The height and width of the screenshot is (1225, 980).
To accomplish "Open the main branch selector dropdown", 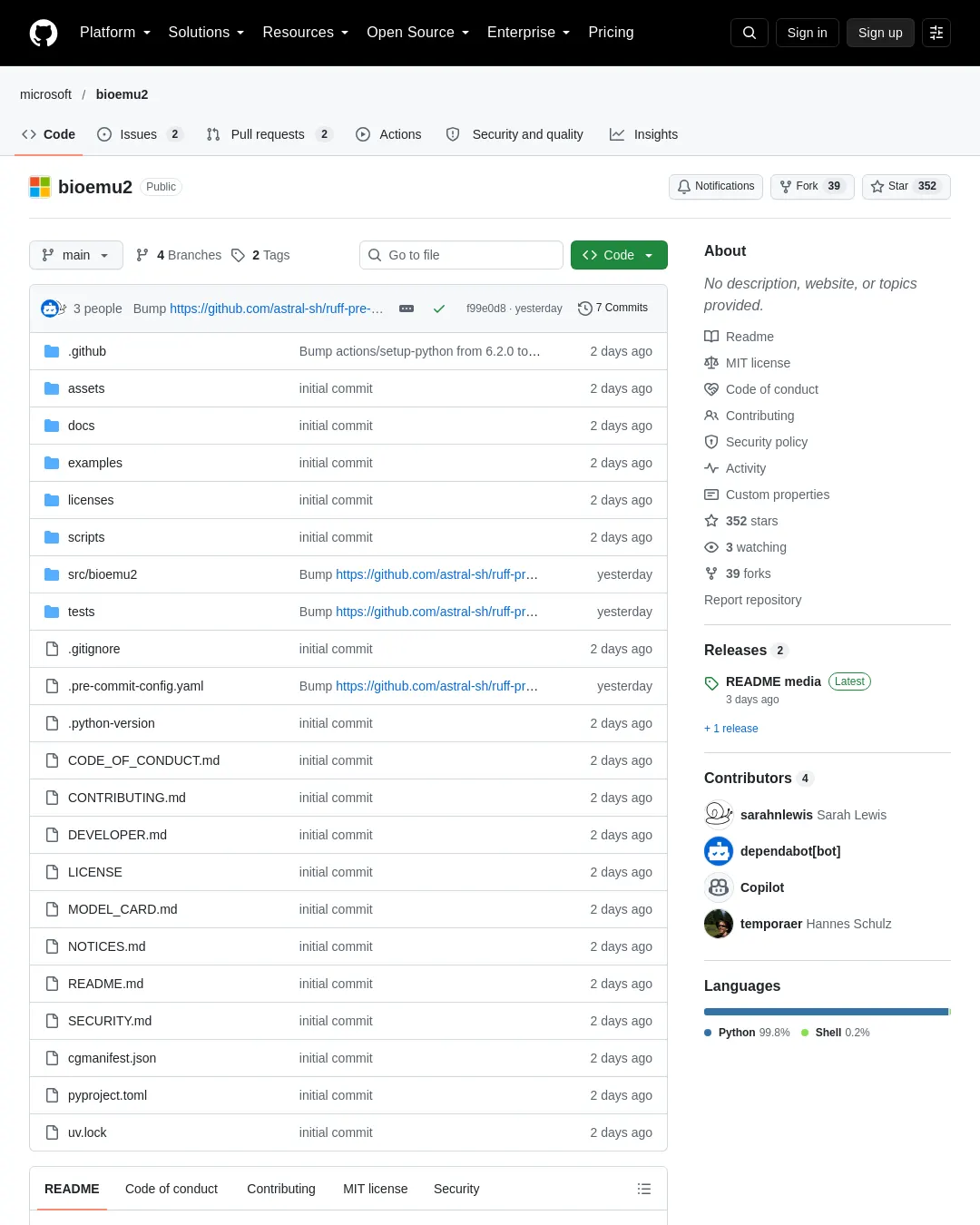I will (75, 255).
